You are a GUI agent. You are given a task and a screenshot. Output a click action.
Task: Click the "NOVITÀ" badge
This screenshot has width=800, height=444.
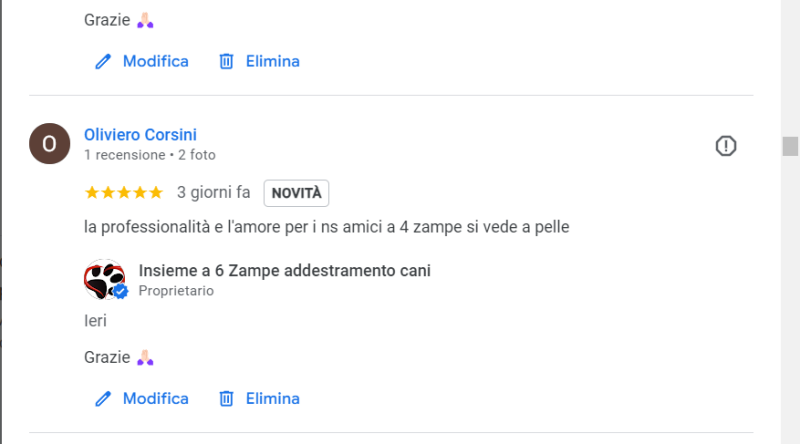[x=296, y=192]
